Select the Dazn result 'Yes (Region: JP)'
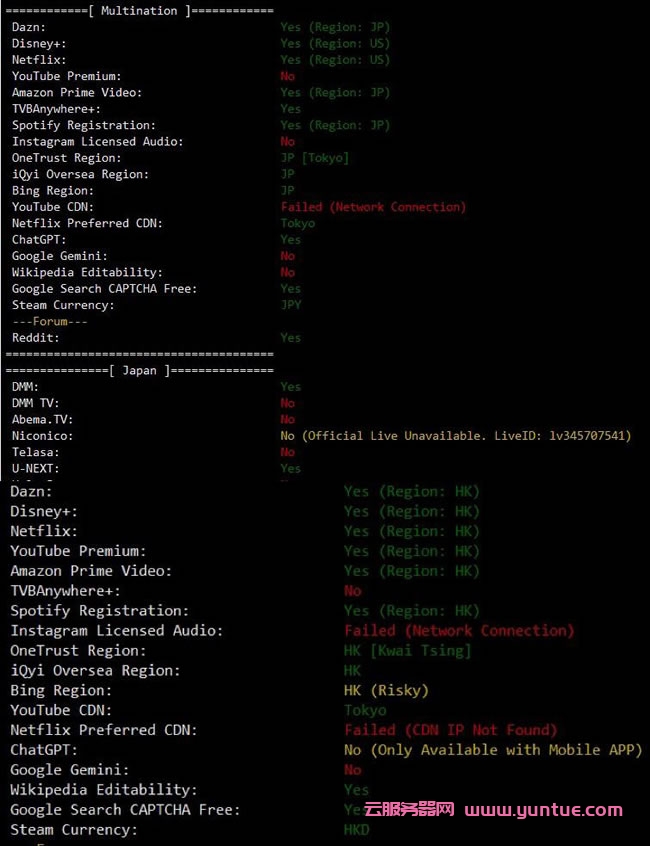The width and height of the screenshot is (650, 846). [x=335, y=27]
